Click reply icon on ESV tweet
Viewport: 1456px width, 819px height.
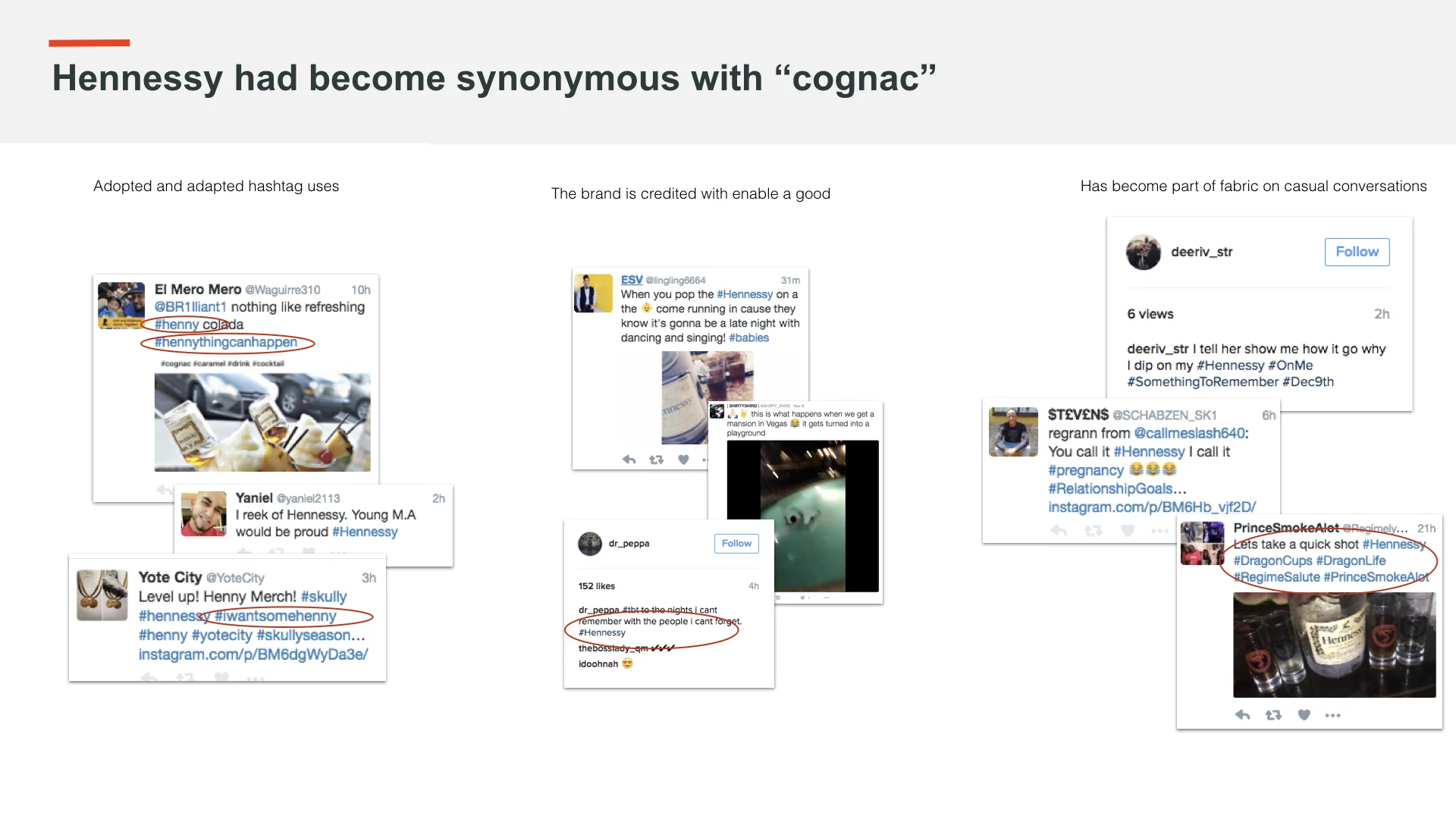click(629, 460)
